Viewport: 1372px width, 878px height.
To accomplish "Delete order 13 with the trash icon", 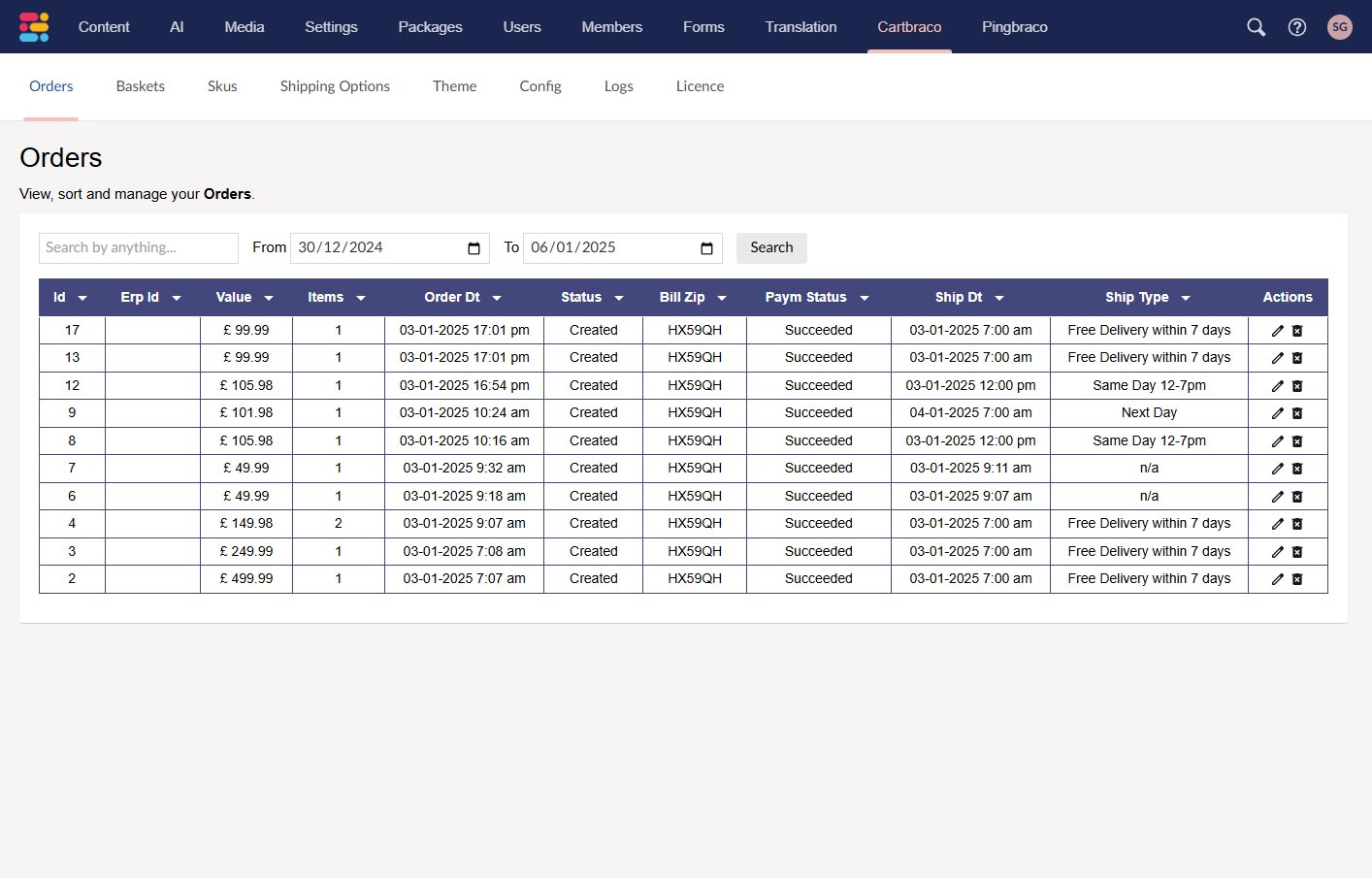I will tap(1297, 358).
